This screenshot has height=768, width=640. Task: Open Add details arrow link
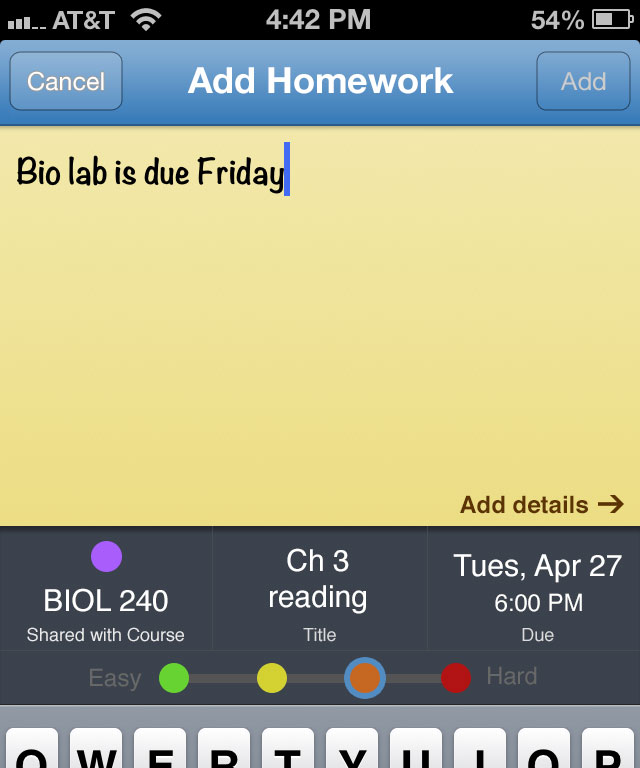coord(542,504)
